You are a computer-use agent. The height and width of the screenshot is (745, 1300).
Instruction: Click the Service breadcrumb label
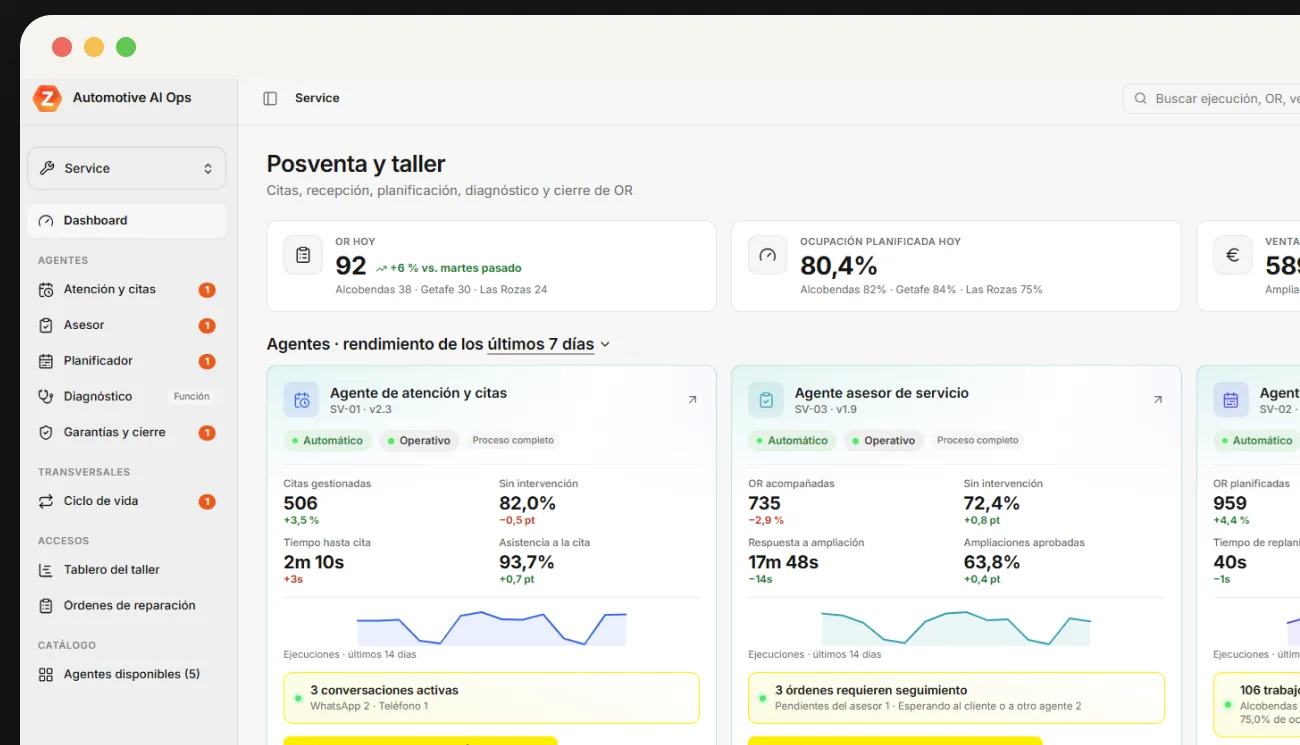pos(317,98)
